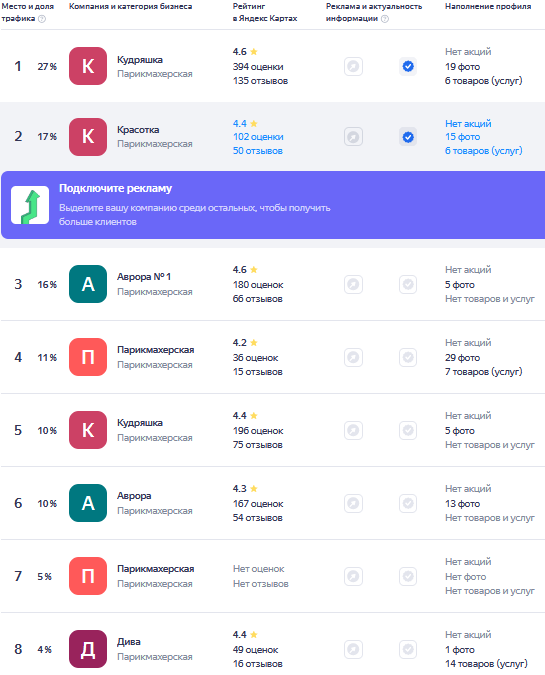Click the Парикмахерская avatar in row 4
This screenshot has width=545, height=675.
(88, 357)
